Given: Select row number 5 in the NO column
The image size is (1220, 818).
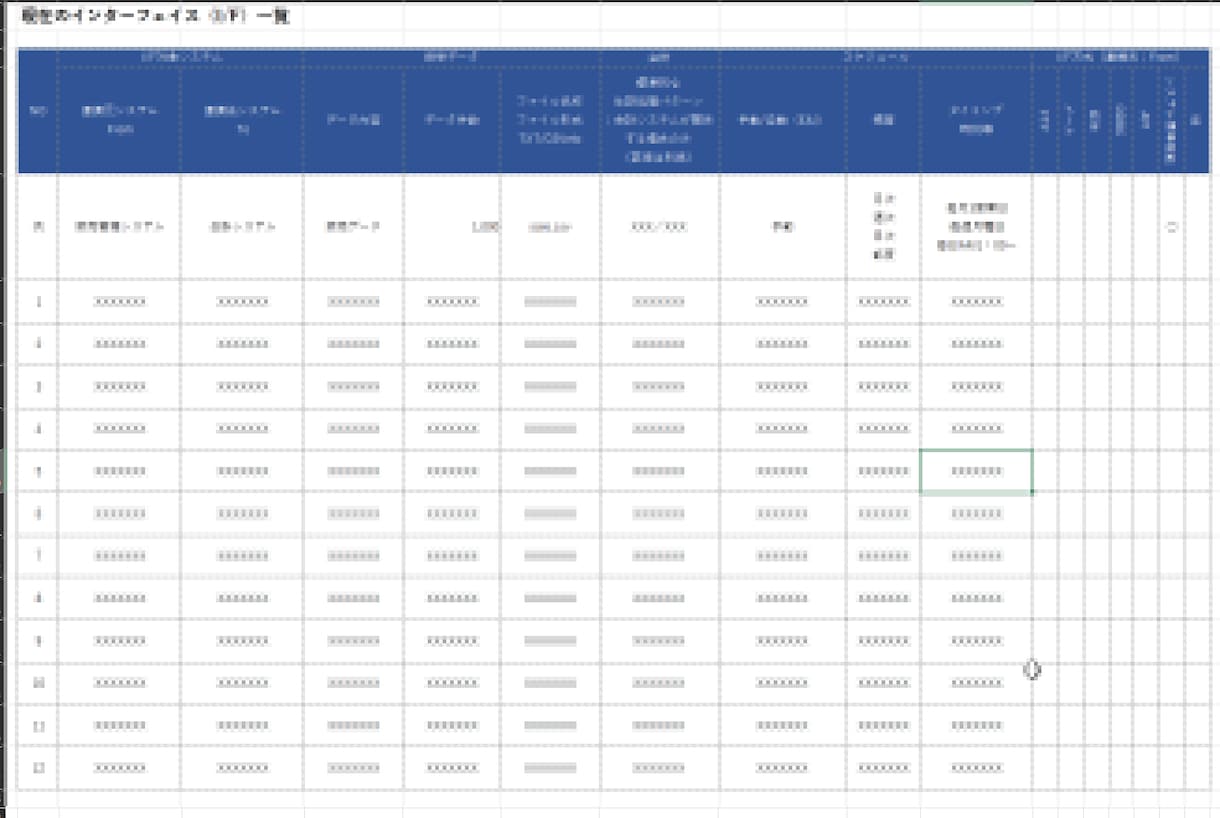Looking at the screenshot, I should coord(38,471).
